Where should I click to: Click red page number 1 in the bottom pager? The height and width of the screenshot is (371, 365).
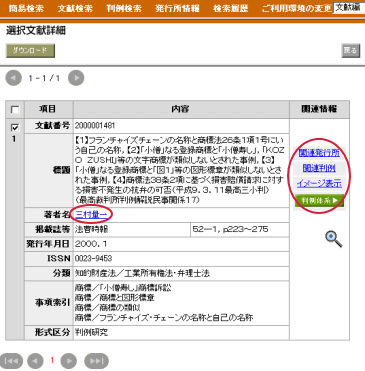[x=52, y=360]
